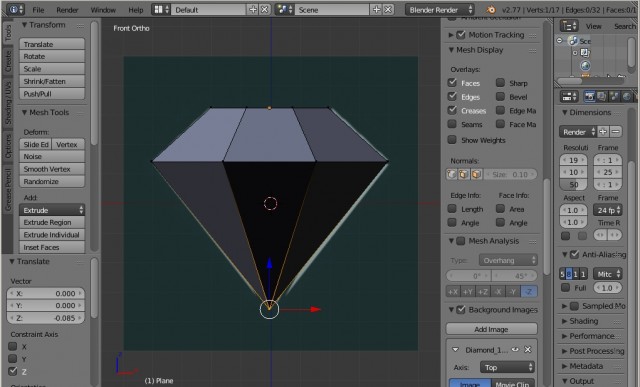Screen dimensions: 640x387
Task: Open the Render menu
Action: (67, 10)
